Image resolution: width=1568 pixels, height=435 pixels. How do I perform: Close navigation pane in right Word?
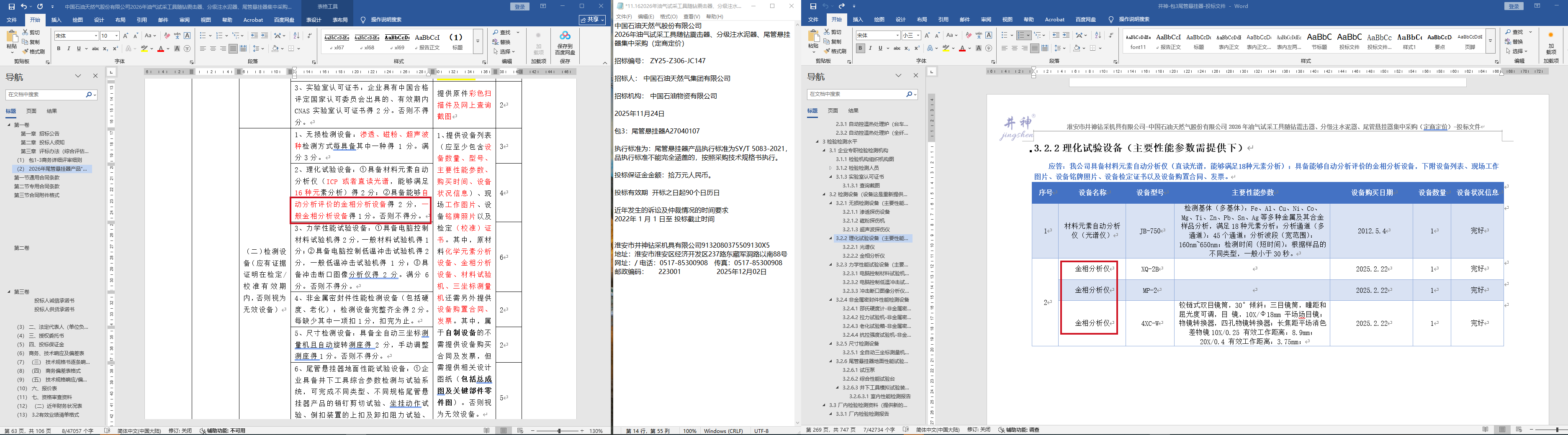point(915,75)
